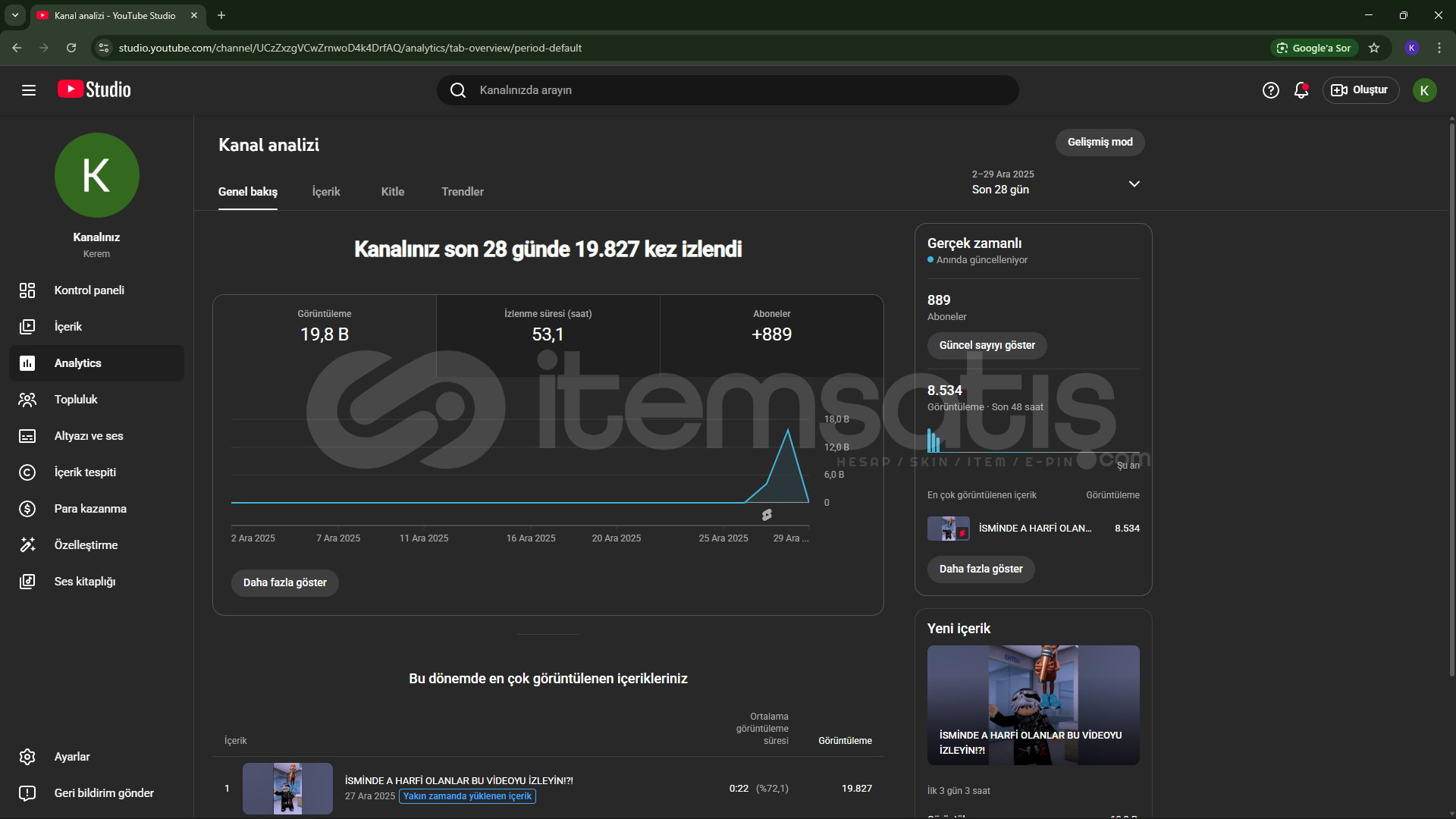
Task: Open Ses kitaplığı audio library
Action: 84,582
